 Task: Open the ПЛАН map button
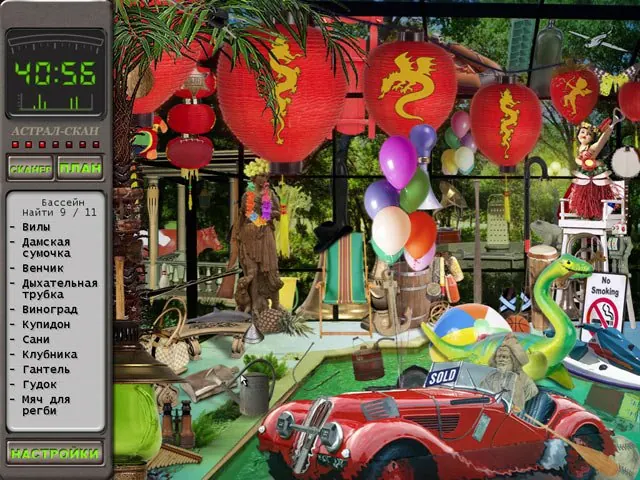coord(80,168)
